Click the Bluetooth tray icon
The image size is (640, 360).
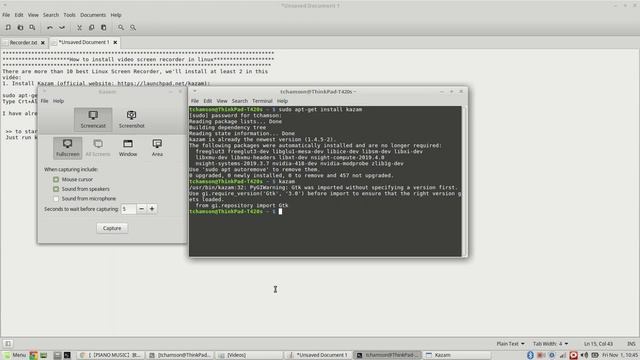(530, 355)
